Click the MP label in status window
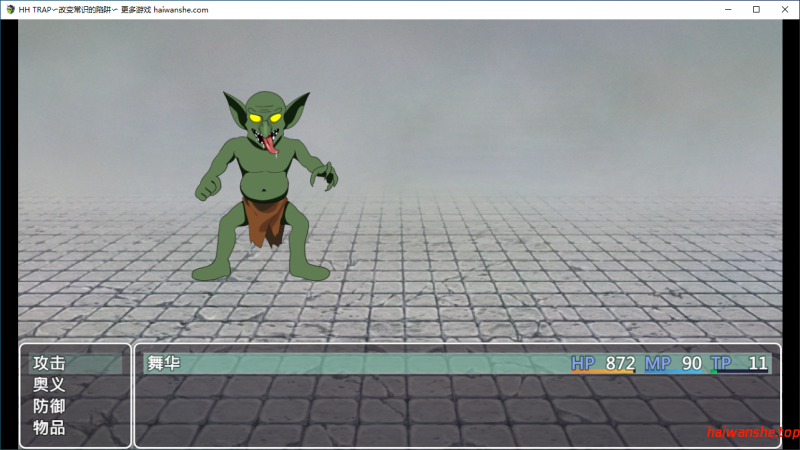The height and width of the screenshot is (450, 800). pos(657,363)
